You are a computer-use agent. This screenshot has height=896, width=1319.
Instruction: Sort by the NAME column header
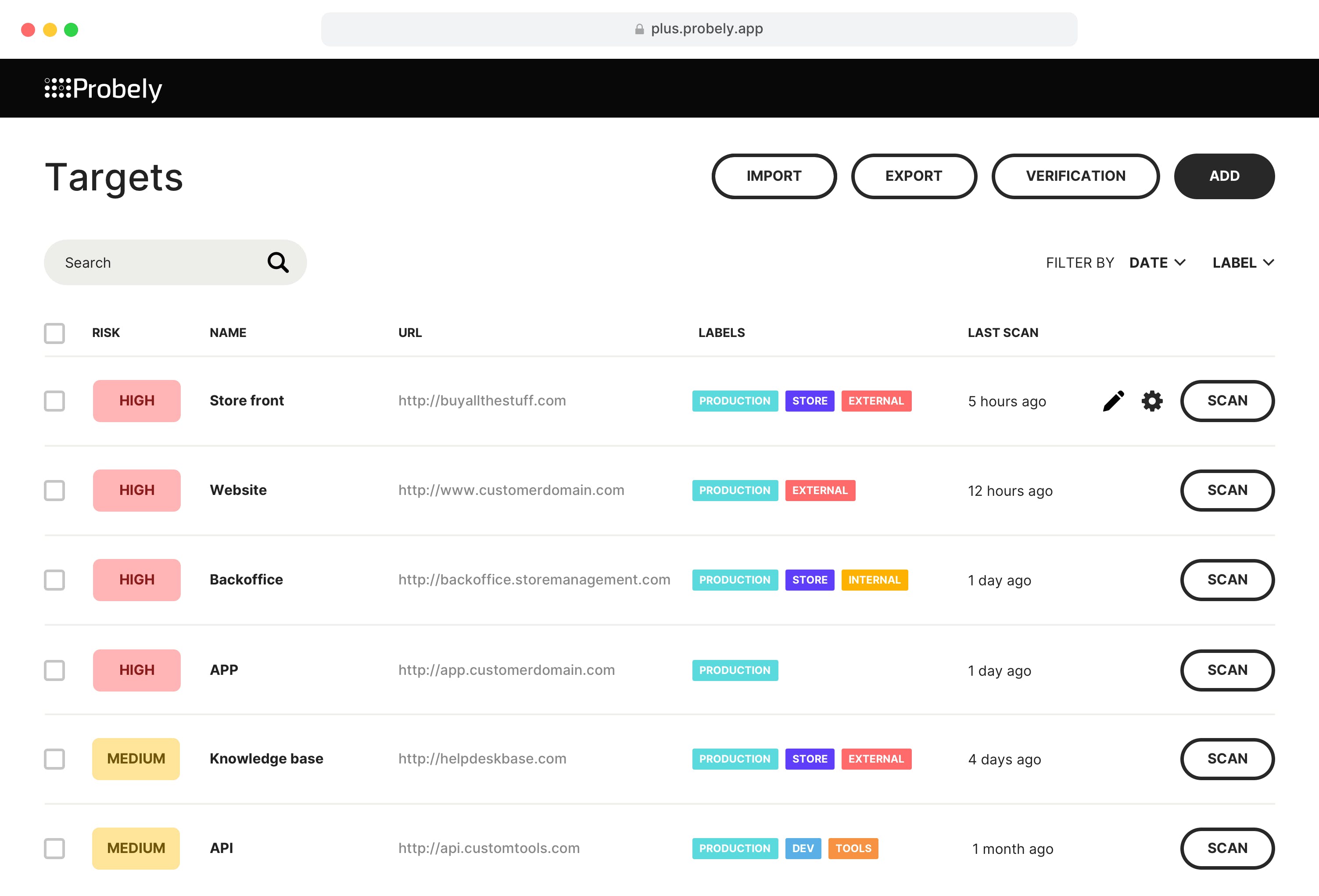click(x=228, y=333)
